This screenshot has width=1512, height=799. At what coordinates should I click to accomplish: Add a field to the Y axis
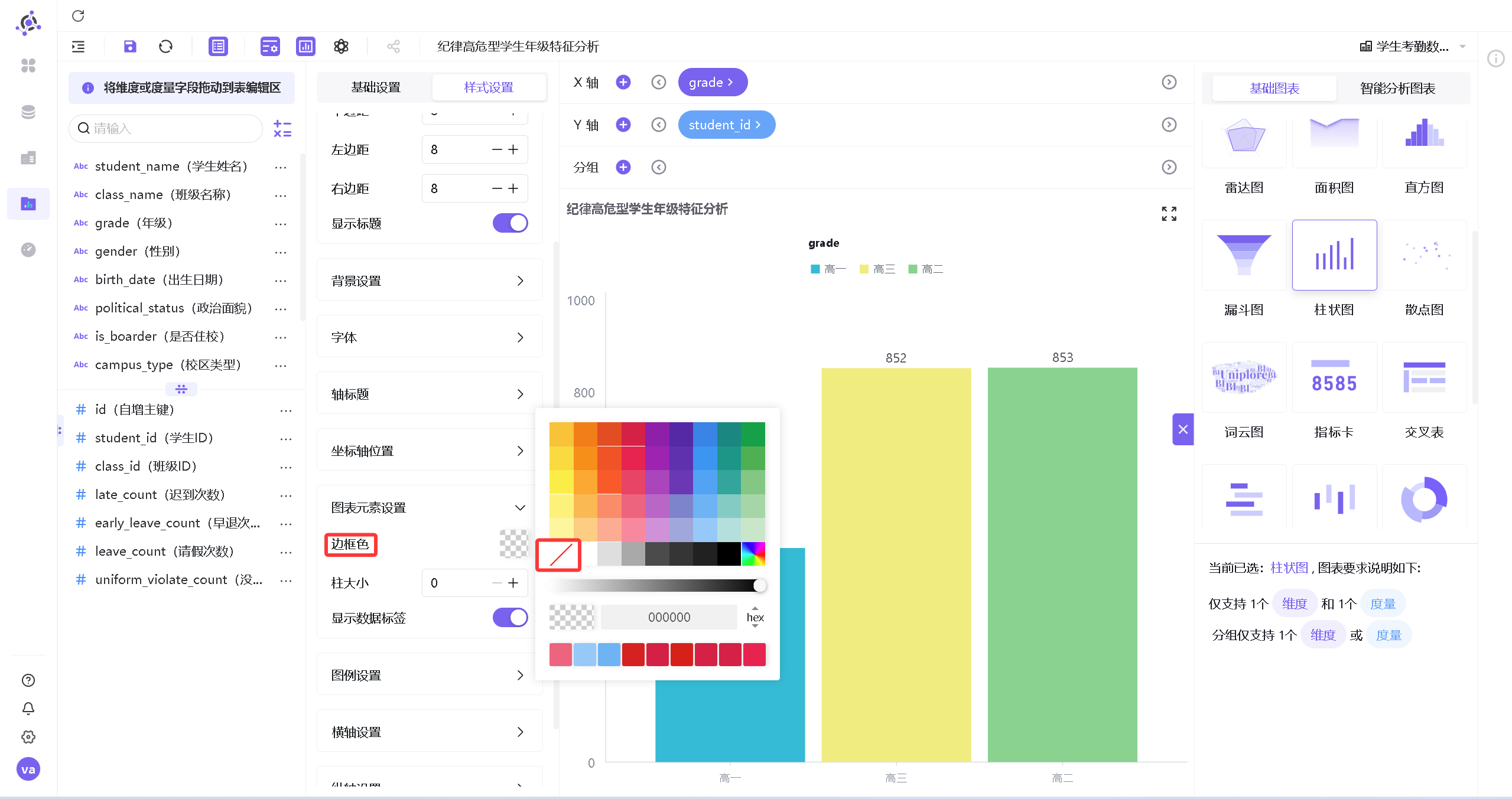(623, 125)
